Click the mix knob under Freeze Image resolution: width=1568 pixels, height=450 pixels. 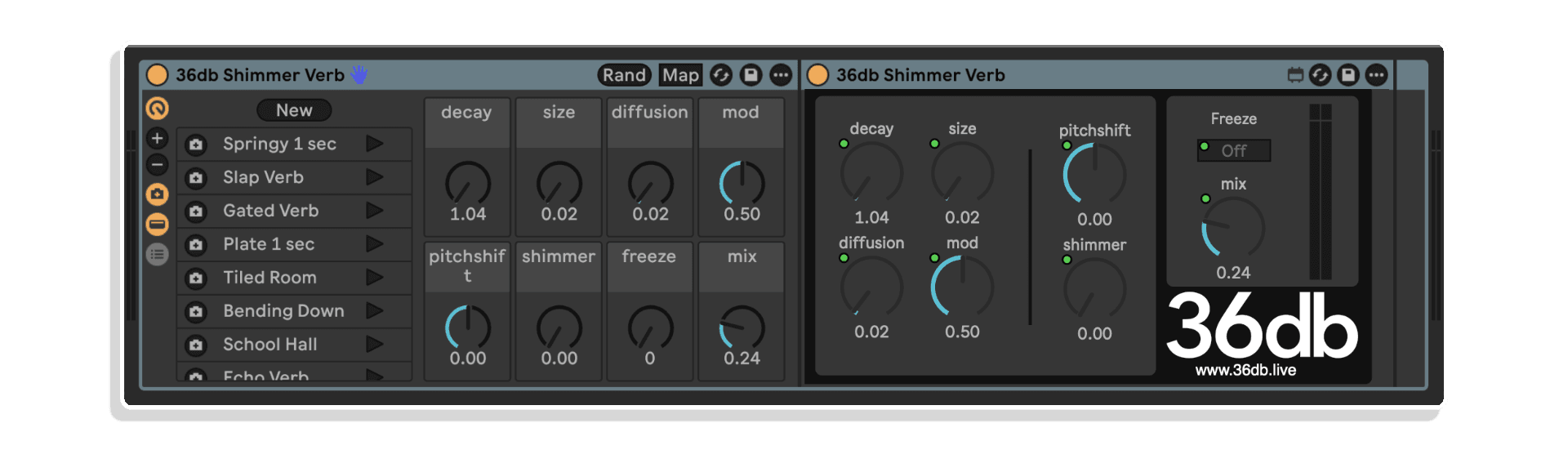[x=1233, y=228]
